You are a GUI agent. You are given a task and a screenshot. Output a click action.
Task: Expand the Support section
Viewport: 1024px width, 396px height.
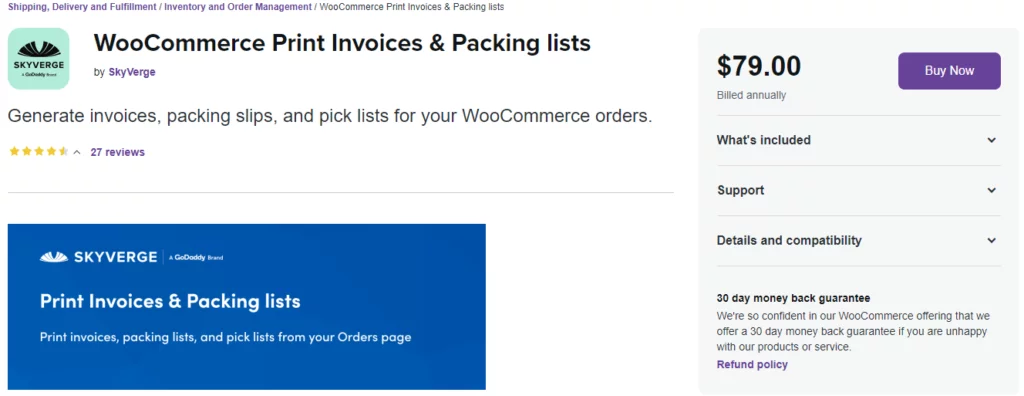point(858,190)
